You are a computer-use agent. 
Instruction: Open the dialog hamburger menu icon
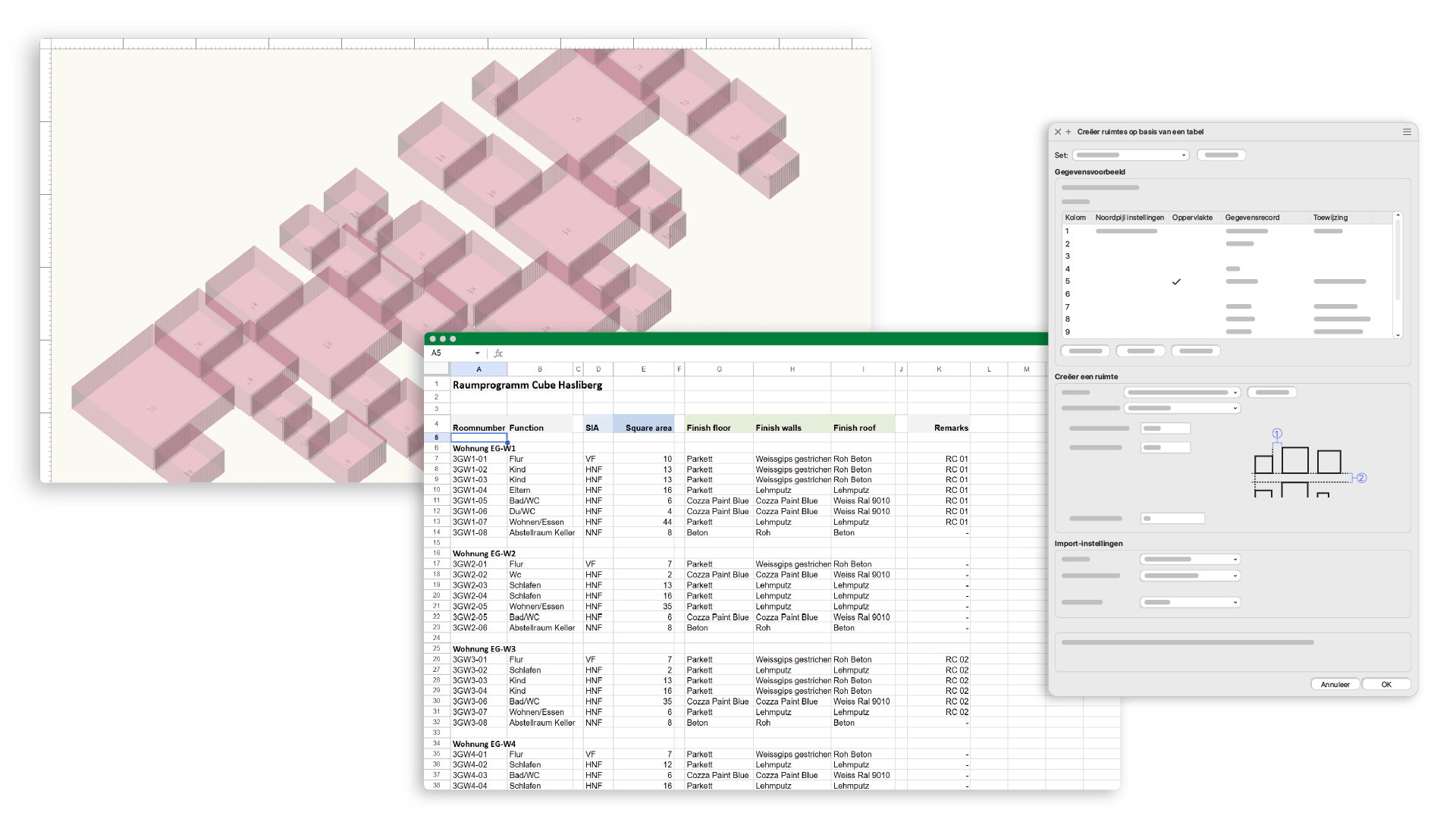[x=1407, y=132]
